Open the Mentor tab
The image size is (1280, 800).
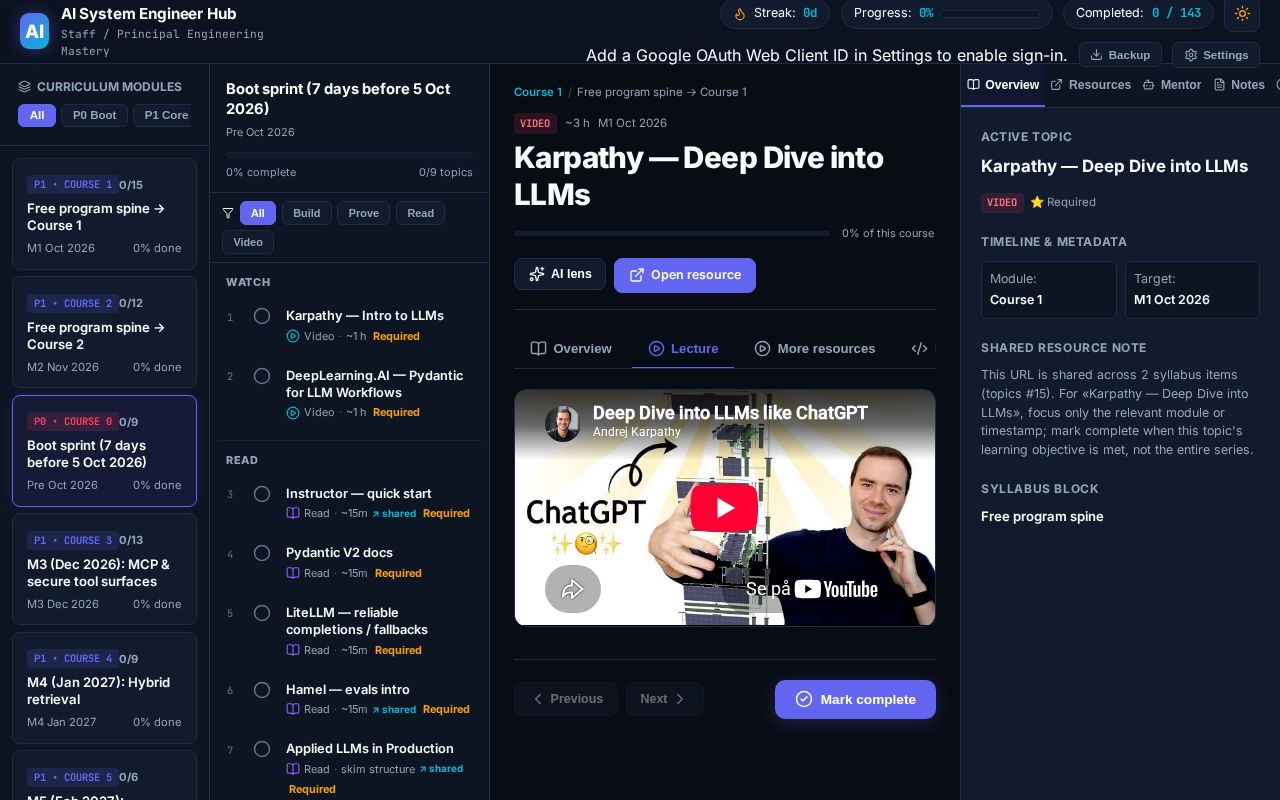coord(1172,85)
